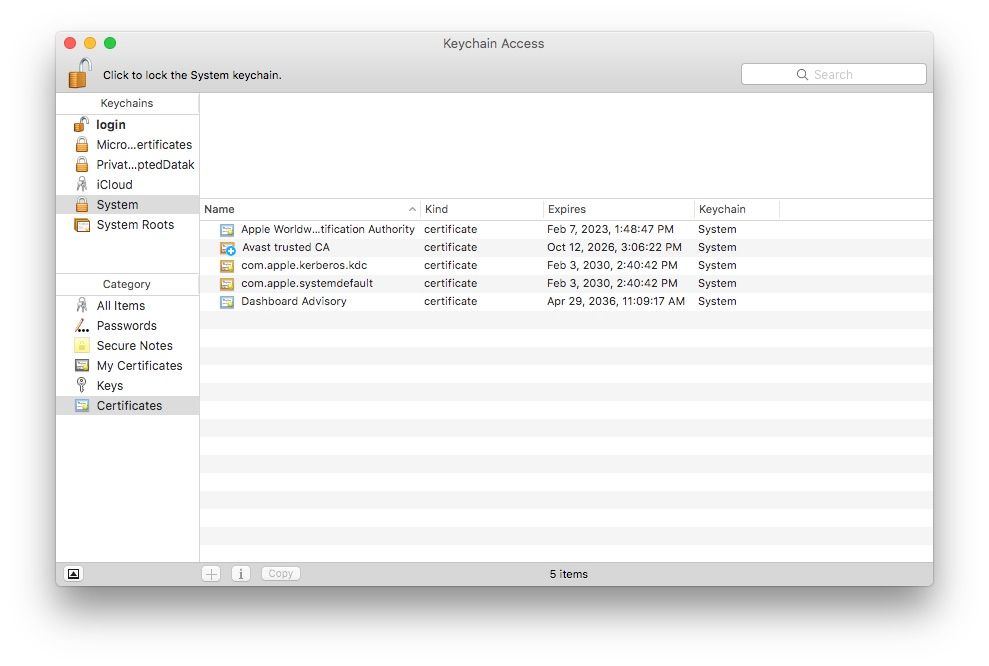Click inside the Search field
Viewport: 989px width, 666px height.
850,74
